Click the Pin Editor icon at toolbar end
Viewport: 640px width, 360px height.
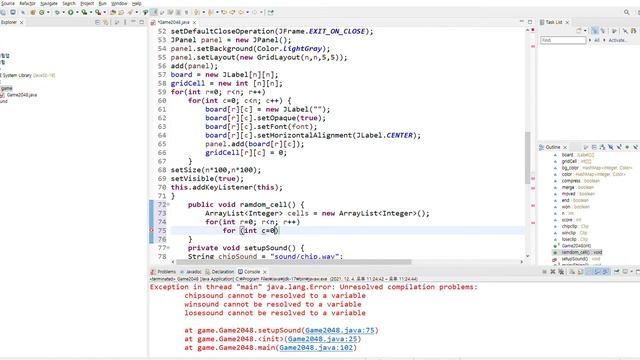click(270, 12)
